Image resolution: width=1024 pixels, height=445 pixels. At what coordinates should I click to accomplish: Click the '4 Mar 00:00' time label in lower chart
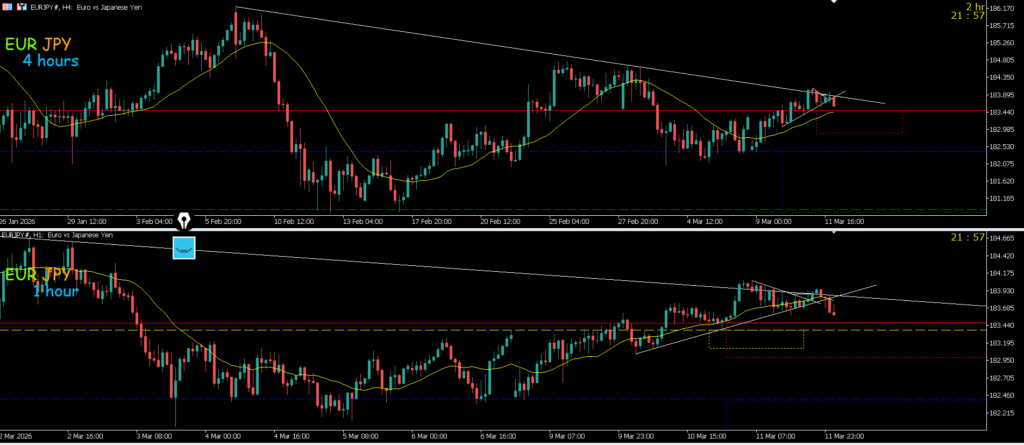tap(226, 437)
